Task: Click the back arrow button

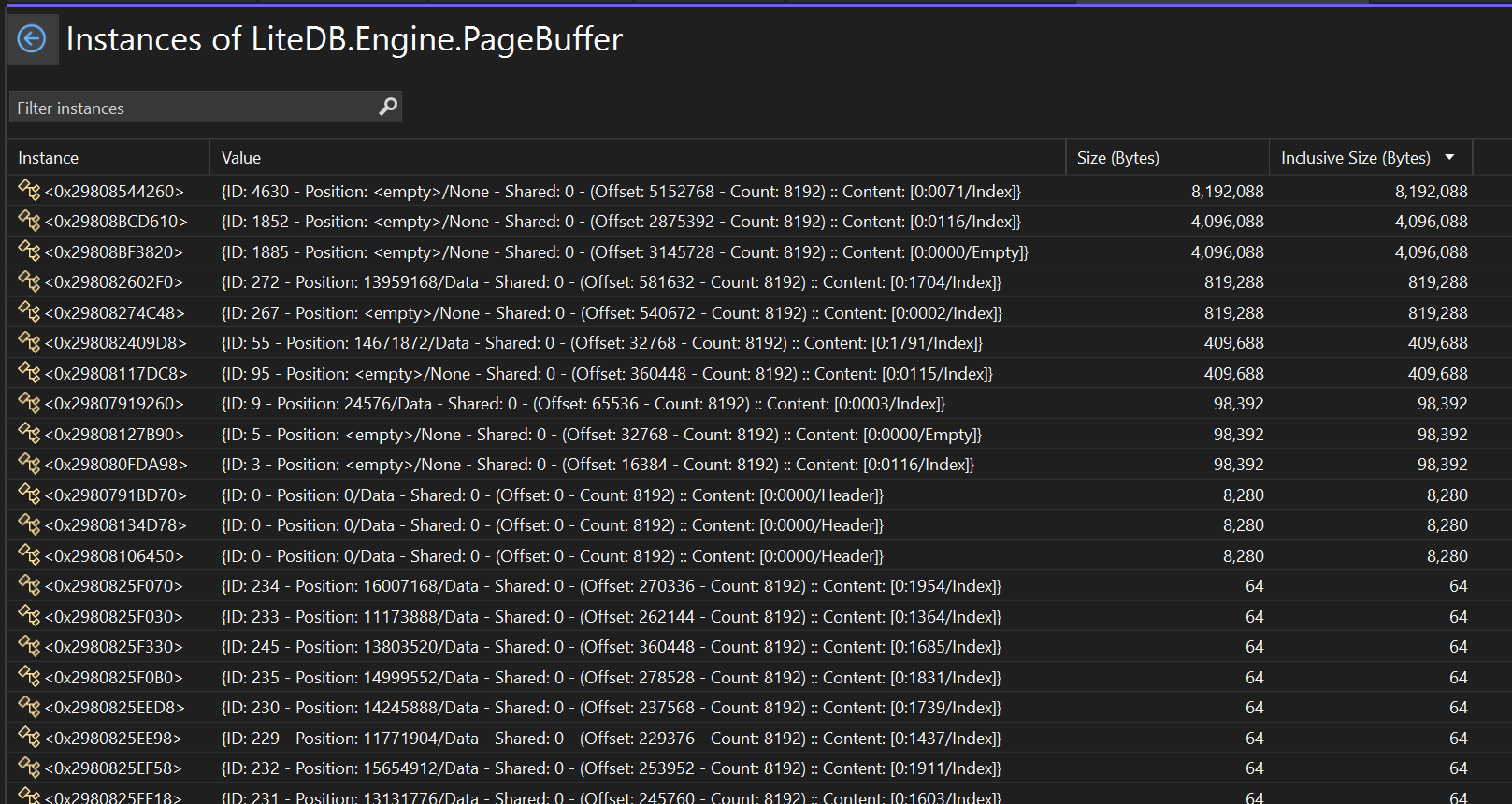Action: pyautogui.click(x=32, y=39)
